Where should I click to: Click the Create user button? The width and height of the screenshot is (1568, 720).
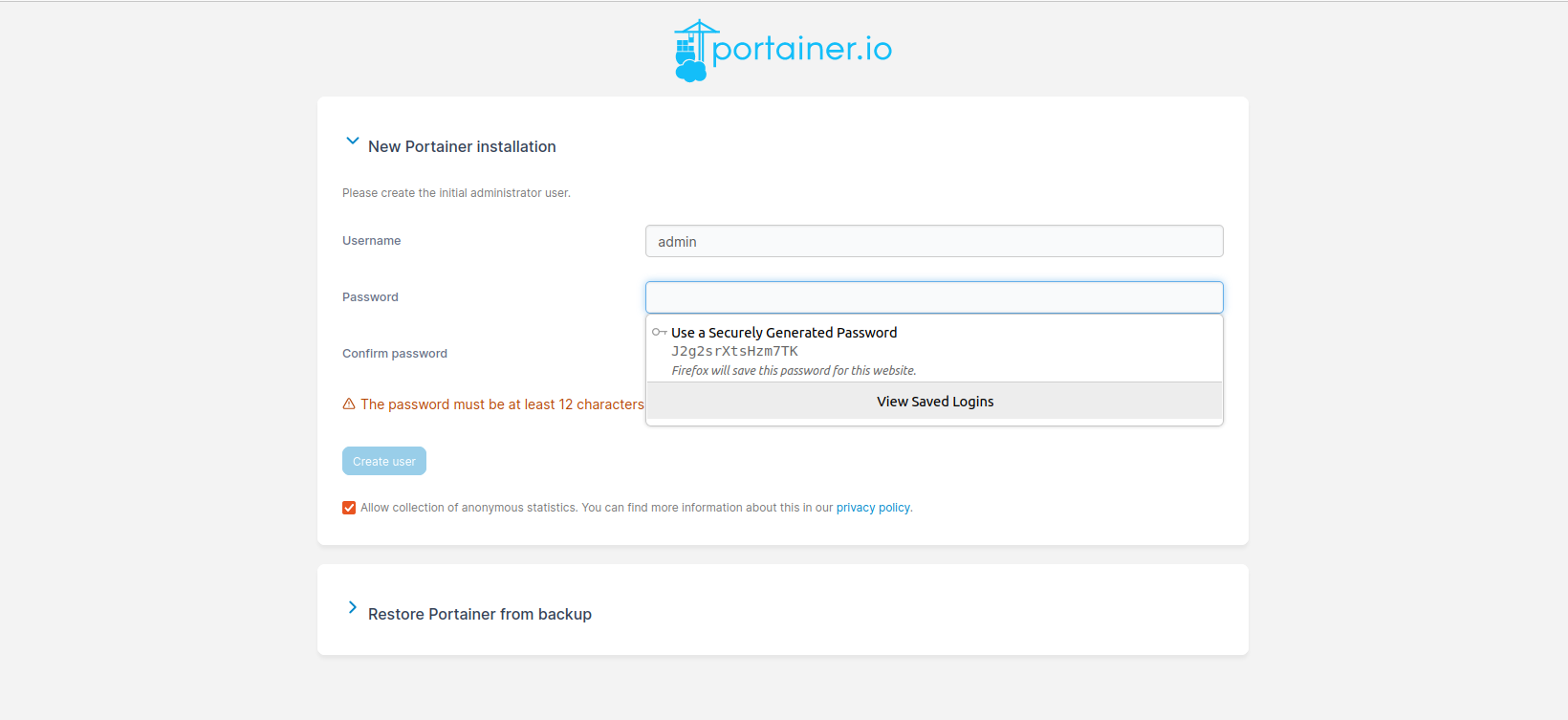pyautogui.click(x=384, y=461)
